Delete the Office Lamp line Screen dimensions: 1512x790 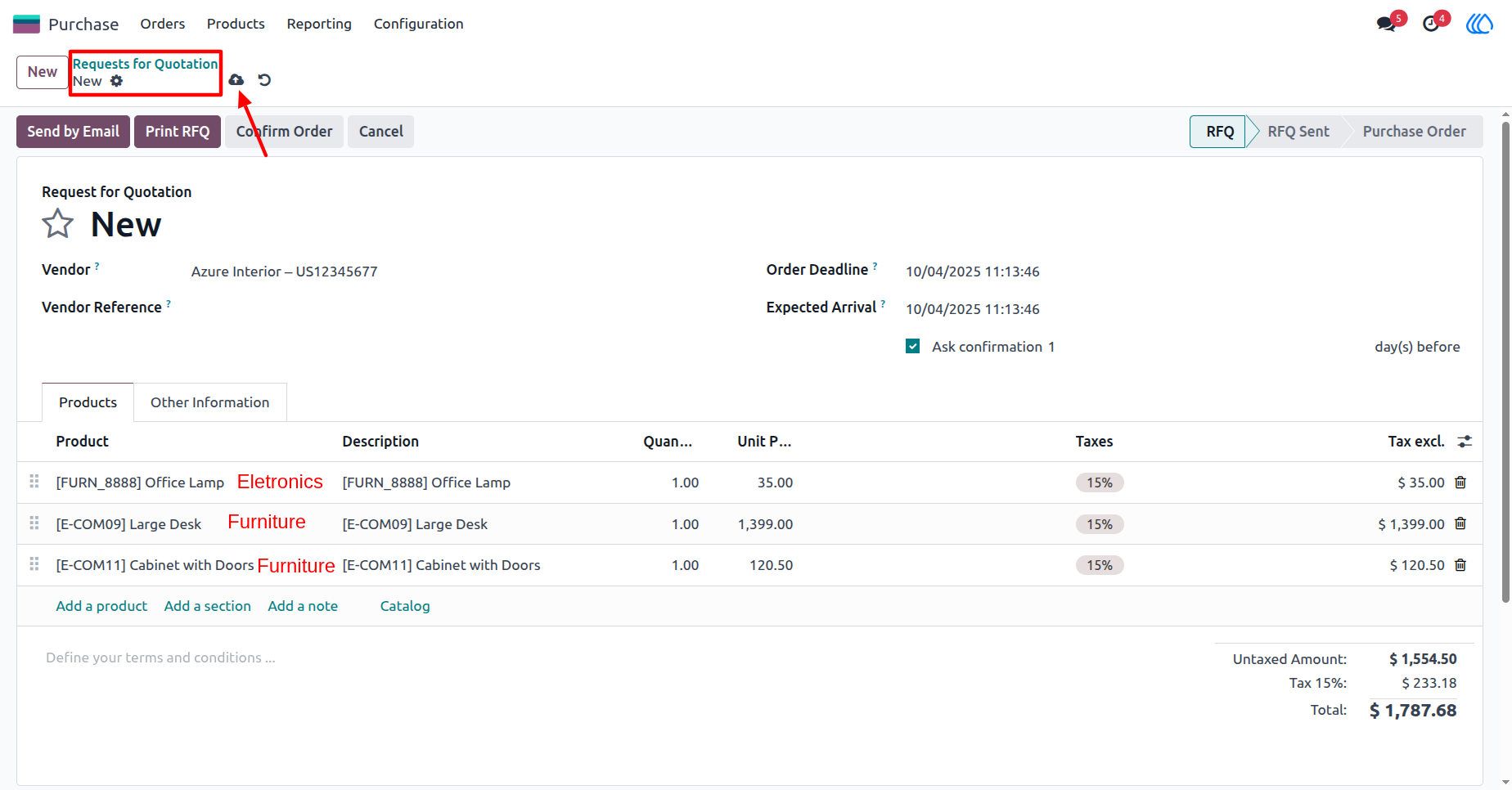[x=1460, y=483]
